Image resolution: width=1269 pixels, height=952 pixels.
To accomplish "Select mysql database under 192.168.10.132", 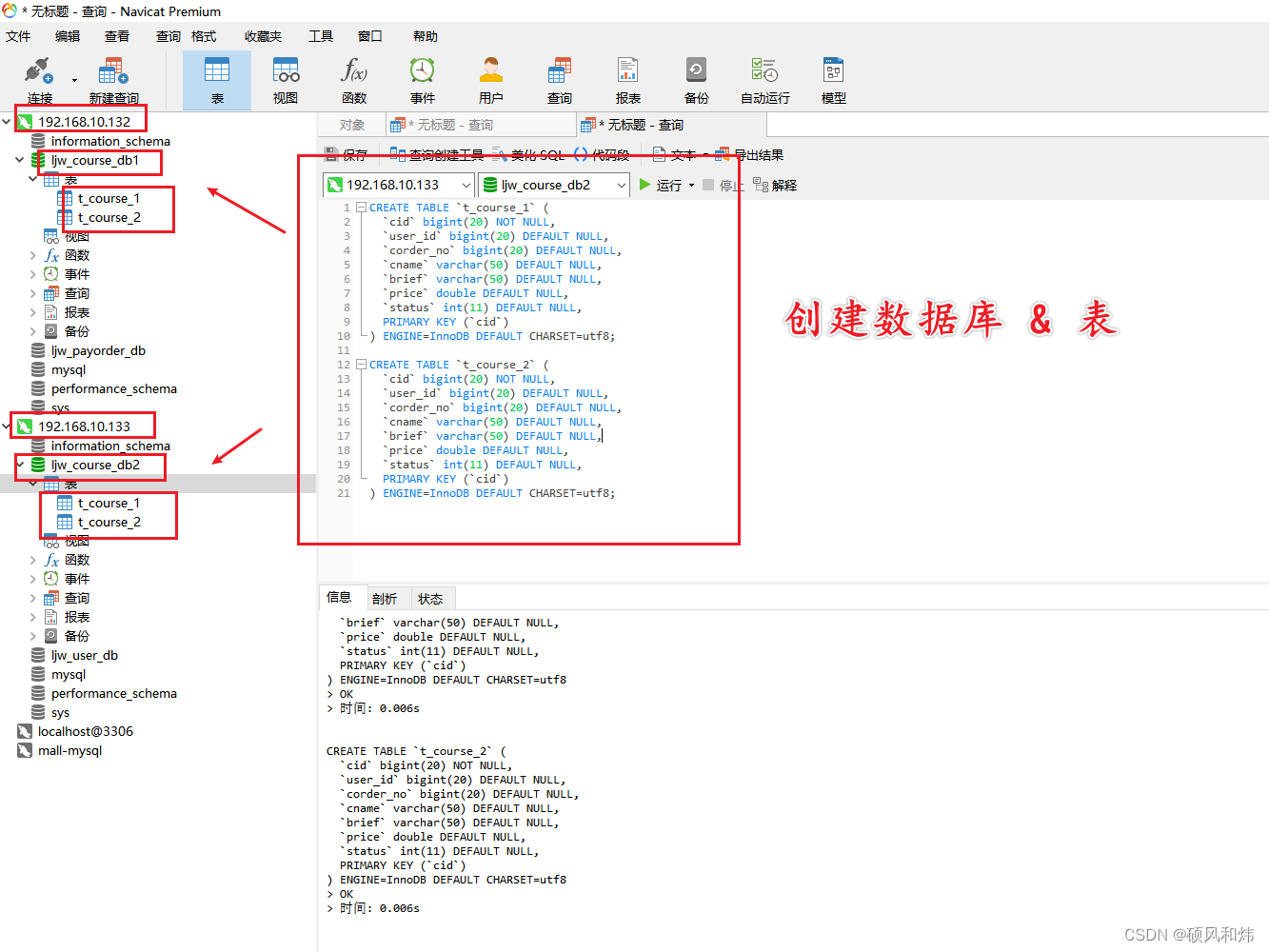I will (69, 369).
